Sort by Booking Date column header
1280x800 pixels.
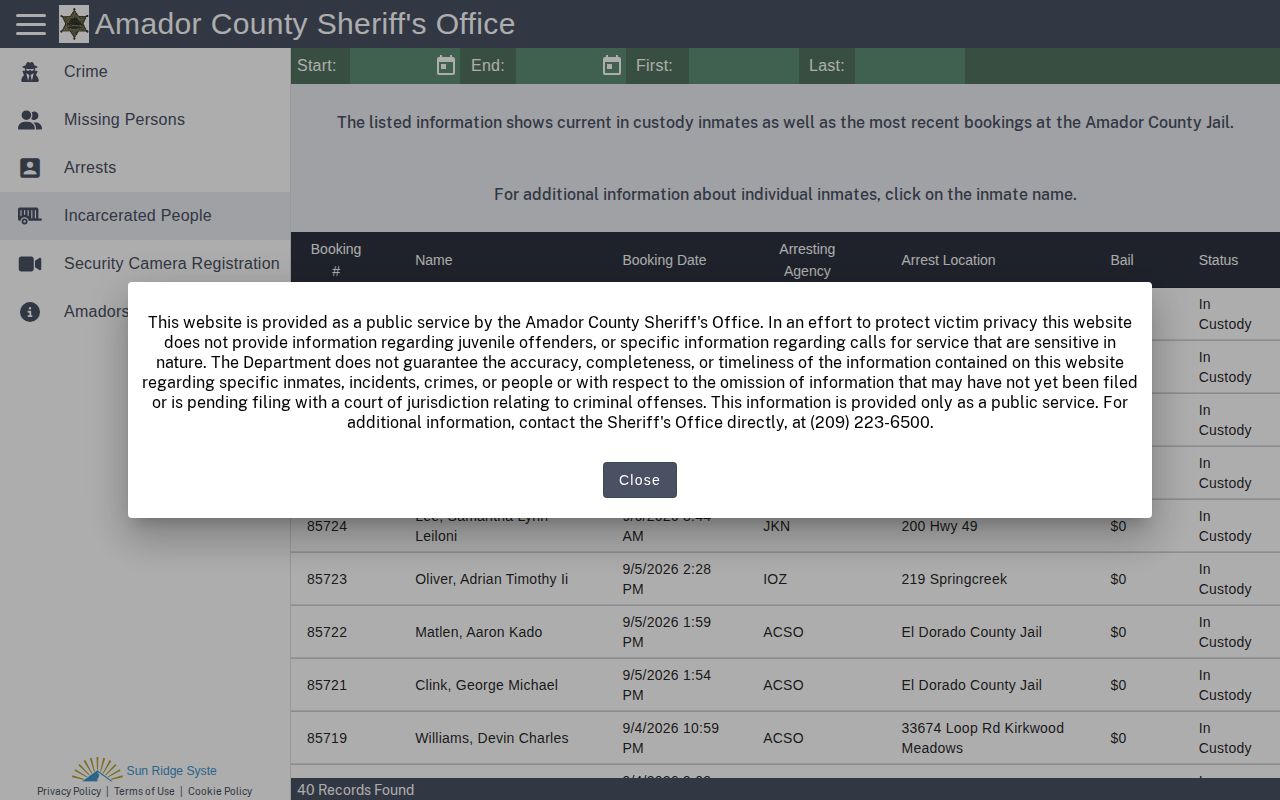pyautogui.click(x=664, y=260)
